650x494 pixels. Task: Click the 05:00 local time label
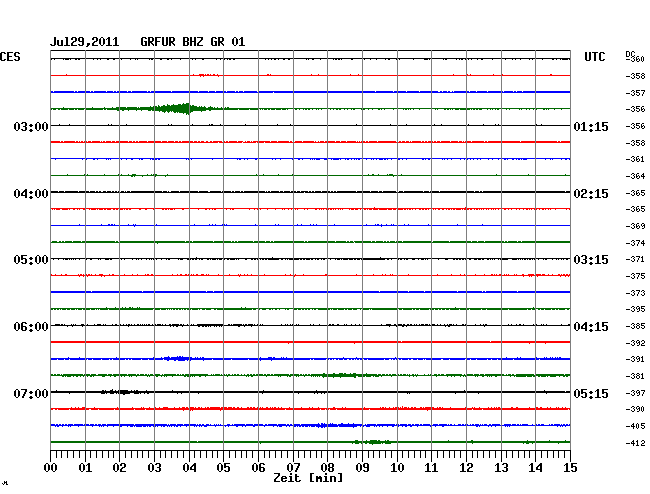(x=31, y=260)
